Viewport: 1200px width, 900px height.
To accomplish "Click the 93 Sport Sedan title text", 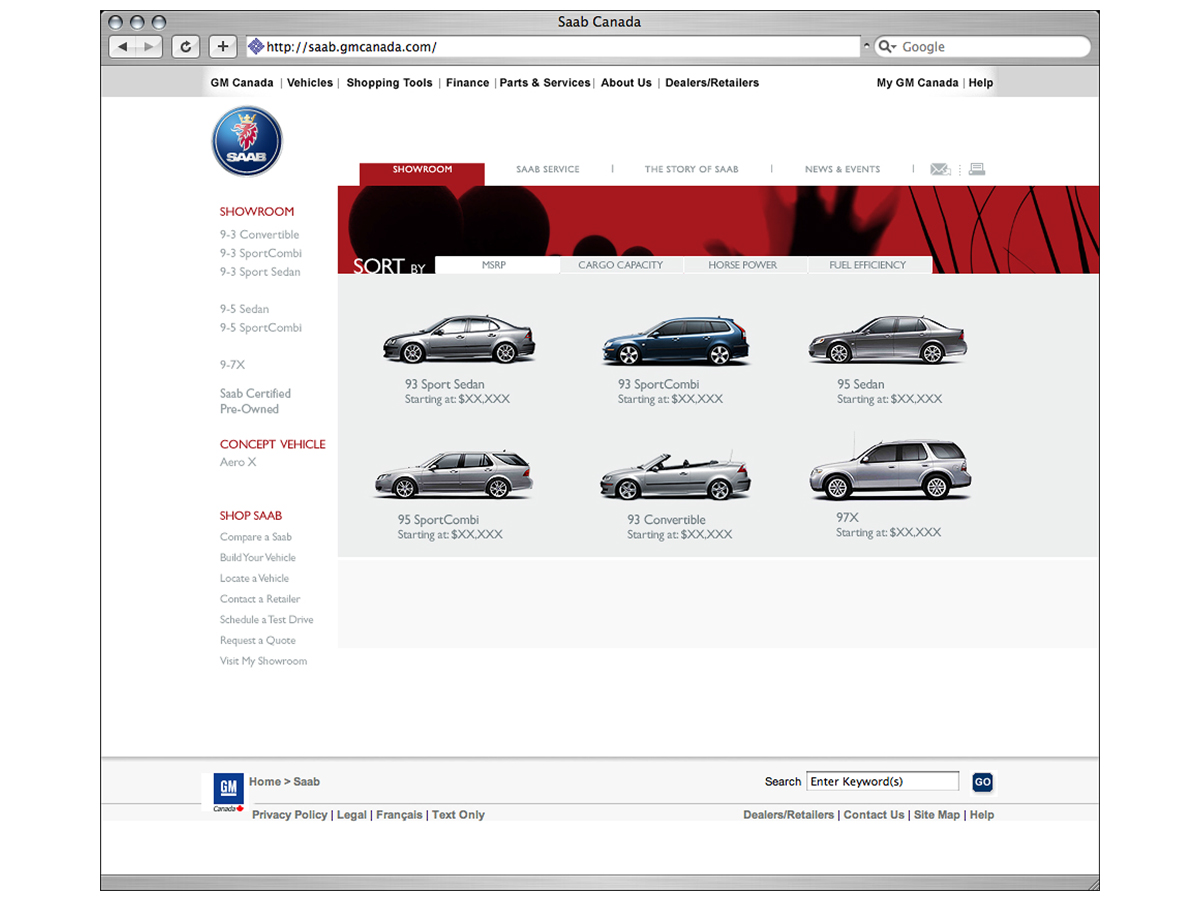I will [x=445, y=384].
